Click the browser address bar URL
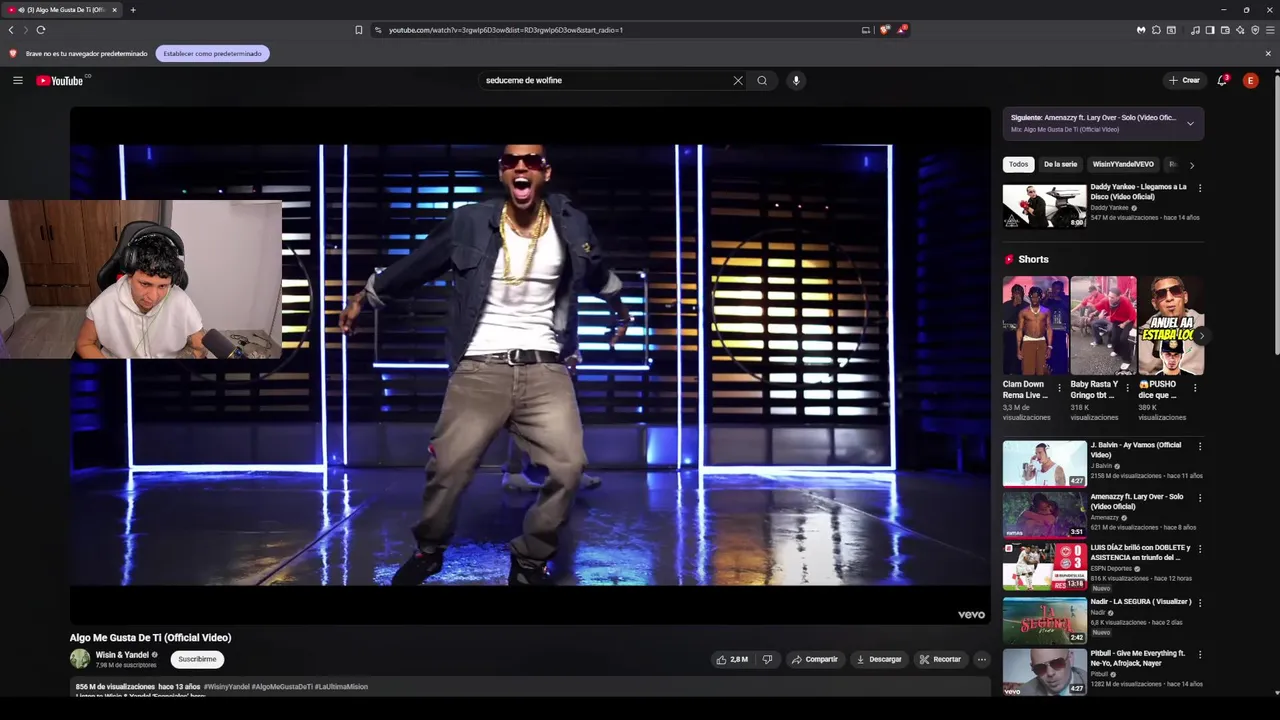The height and width of the screenshot is (720, 1280). (506, 30)
